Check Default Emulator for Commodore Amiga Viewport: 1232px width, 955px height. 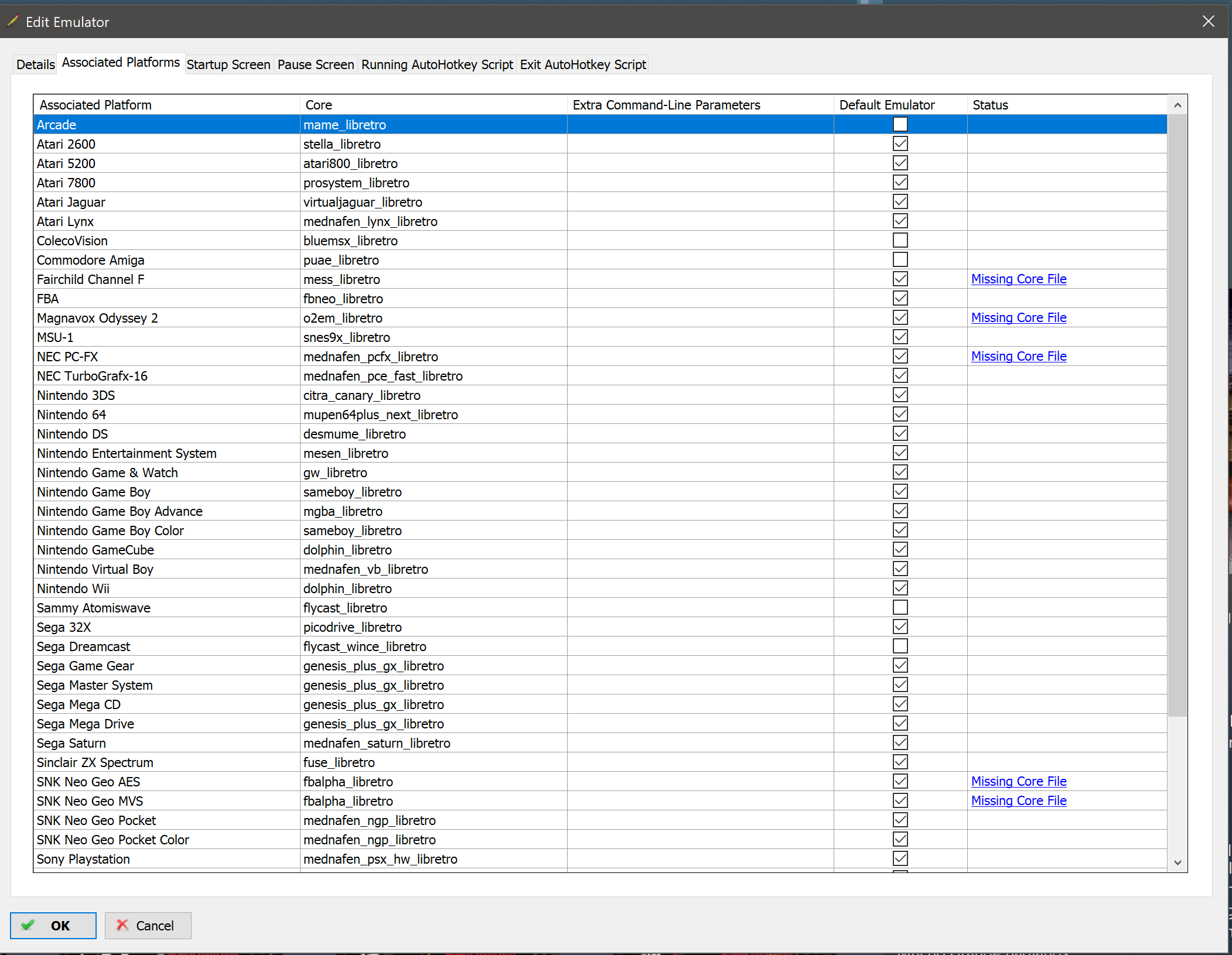pos(900,259)
